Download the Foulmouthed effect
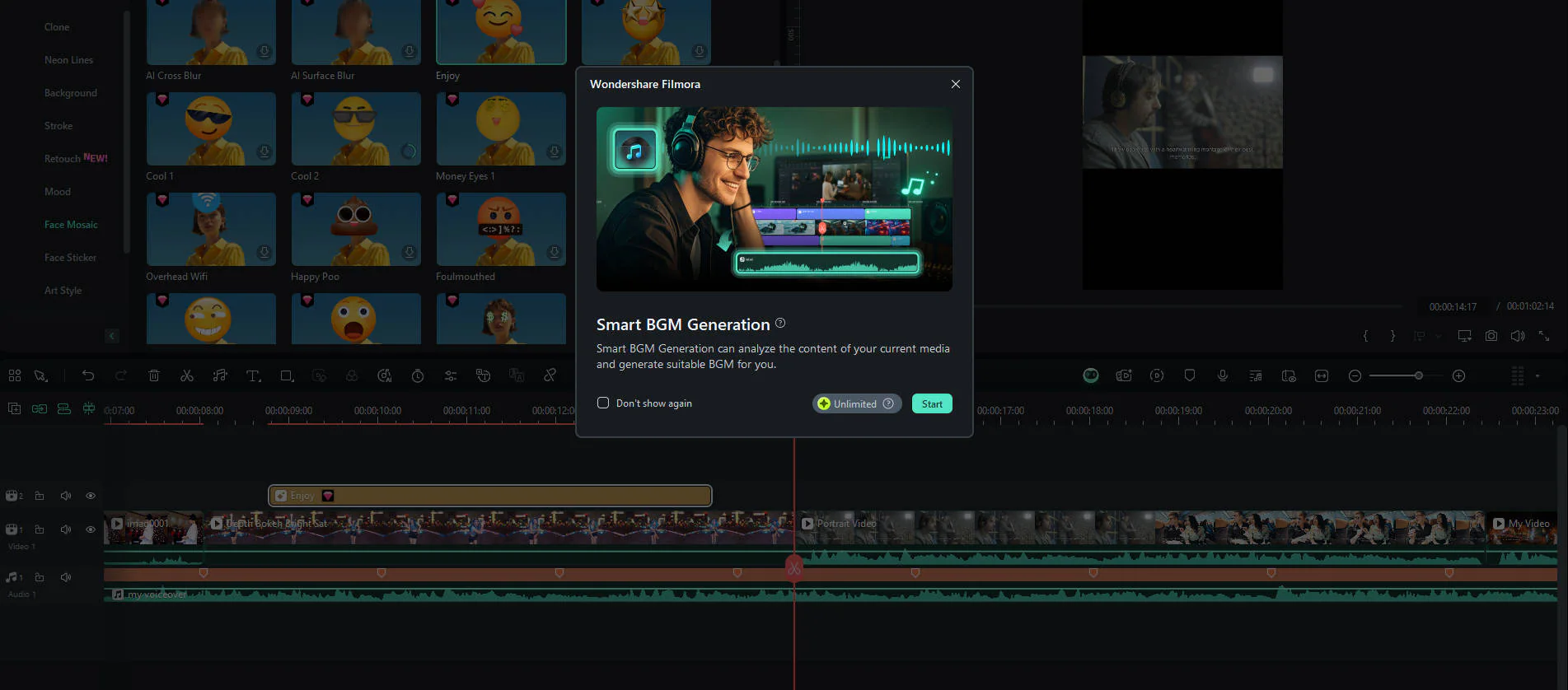 (x=554, y=252)
